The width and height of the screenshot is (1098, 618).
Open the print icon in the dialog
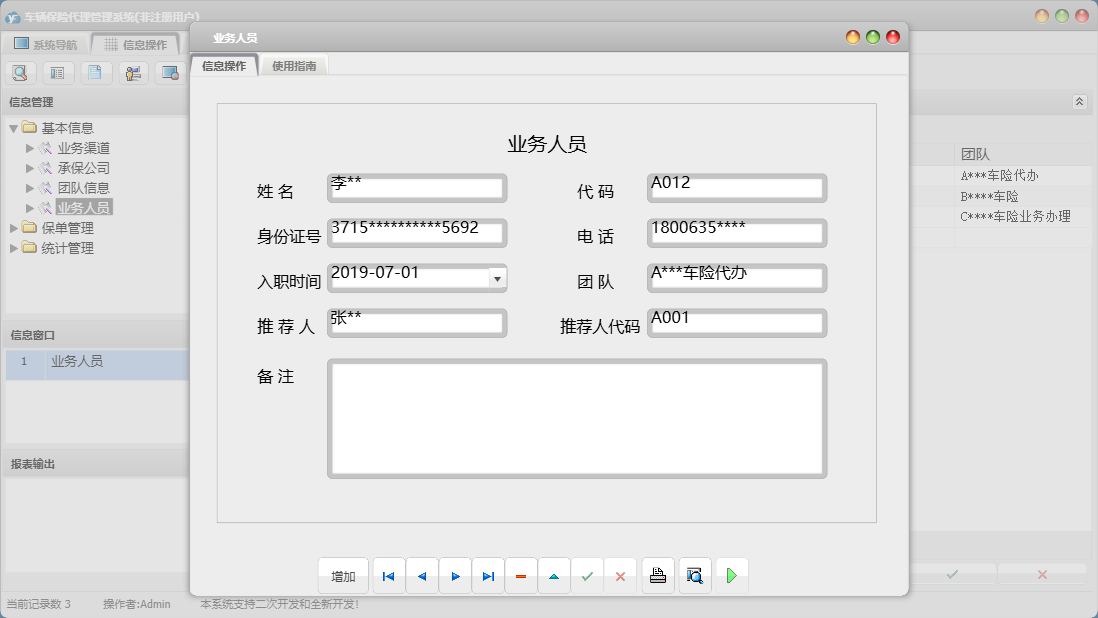pos(658,575)
